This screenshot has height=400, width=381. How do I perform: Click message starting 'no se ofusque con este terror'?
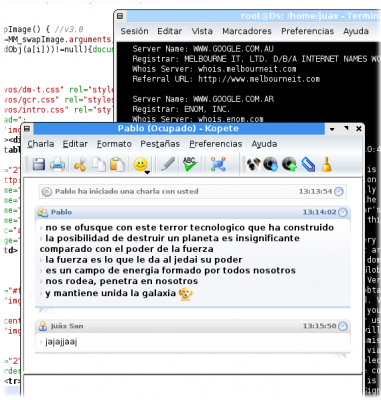coord(190,228)
